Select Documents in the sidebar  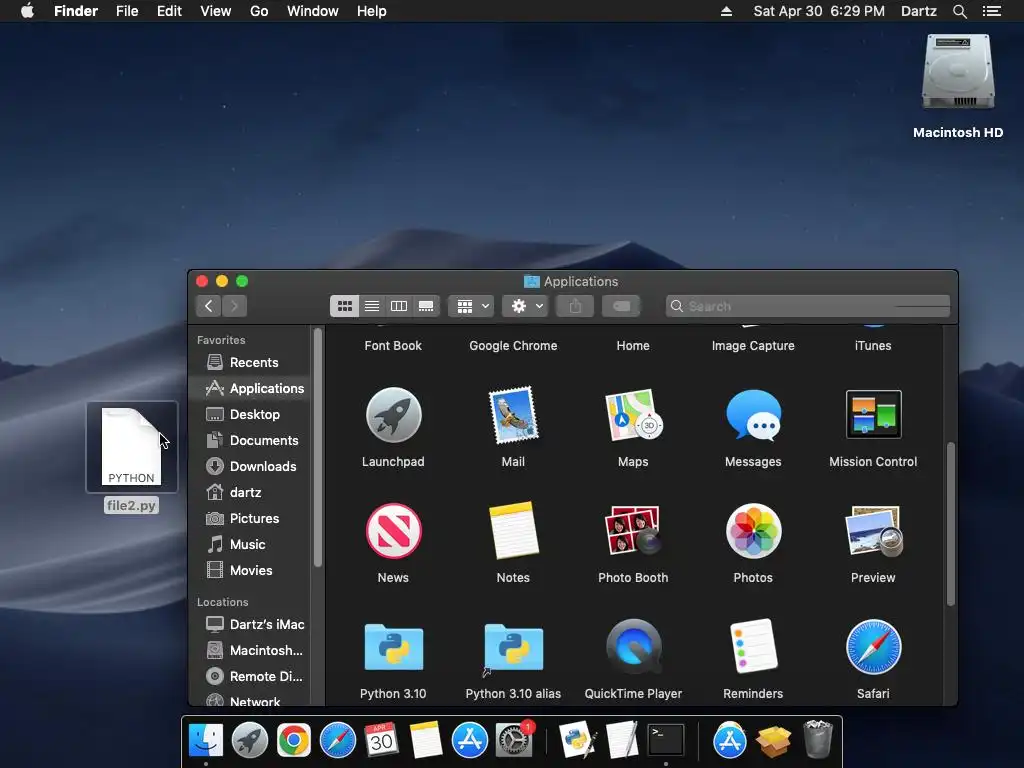coord(251,440)
